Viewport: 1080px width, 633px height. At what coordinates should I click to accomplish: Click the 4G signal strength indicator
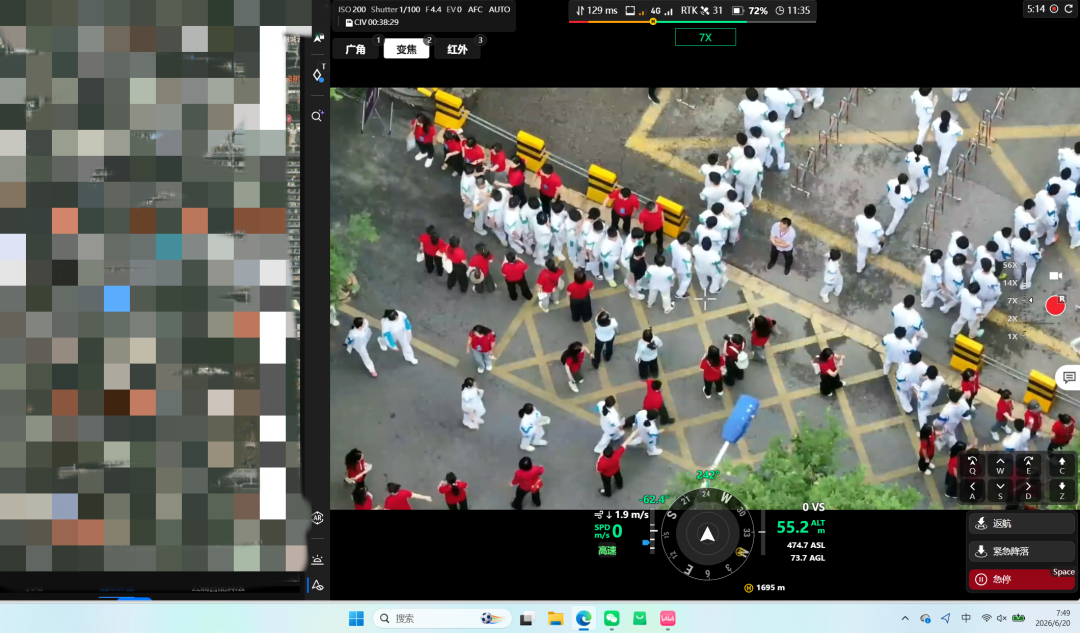pos(661,10)
